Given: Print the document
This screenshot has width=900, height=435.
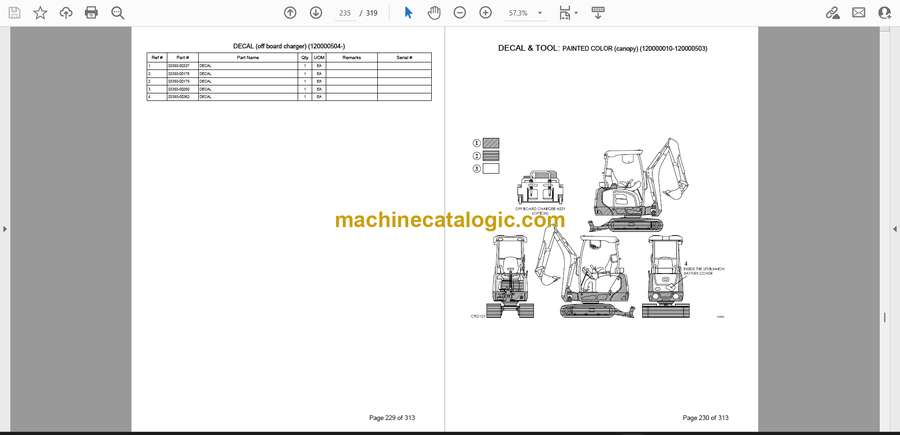Looking at the screenshot, I should coord(91,13).
